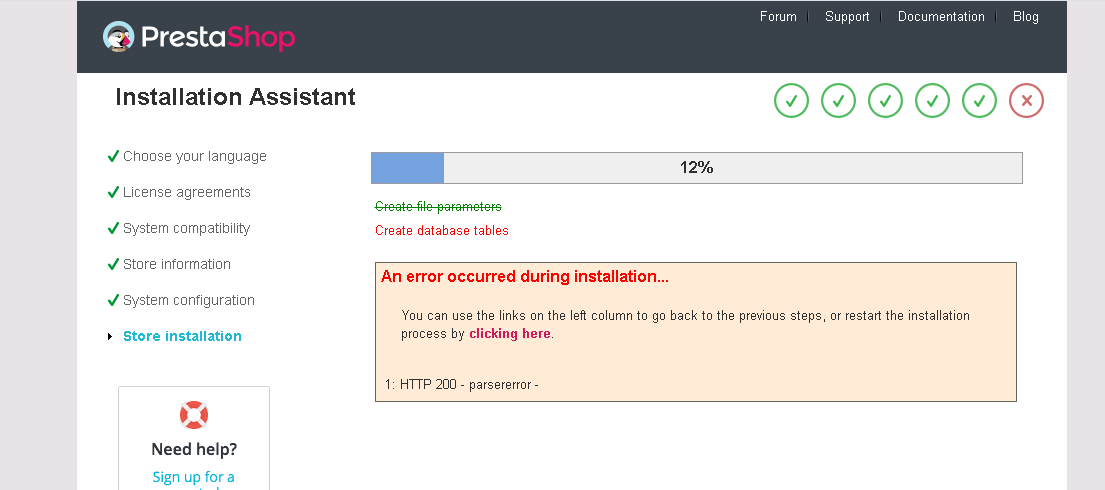The height and width of the screenshot is (490, 1105).
Task: Click the first green checkmark step circle
Action: pyautogui.click(x=791, y=100)
